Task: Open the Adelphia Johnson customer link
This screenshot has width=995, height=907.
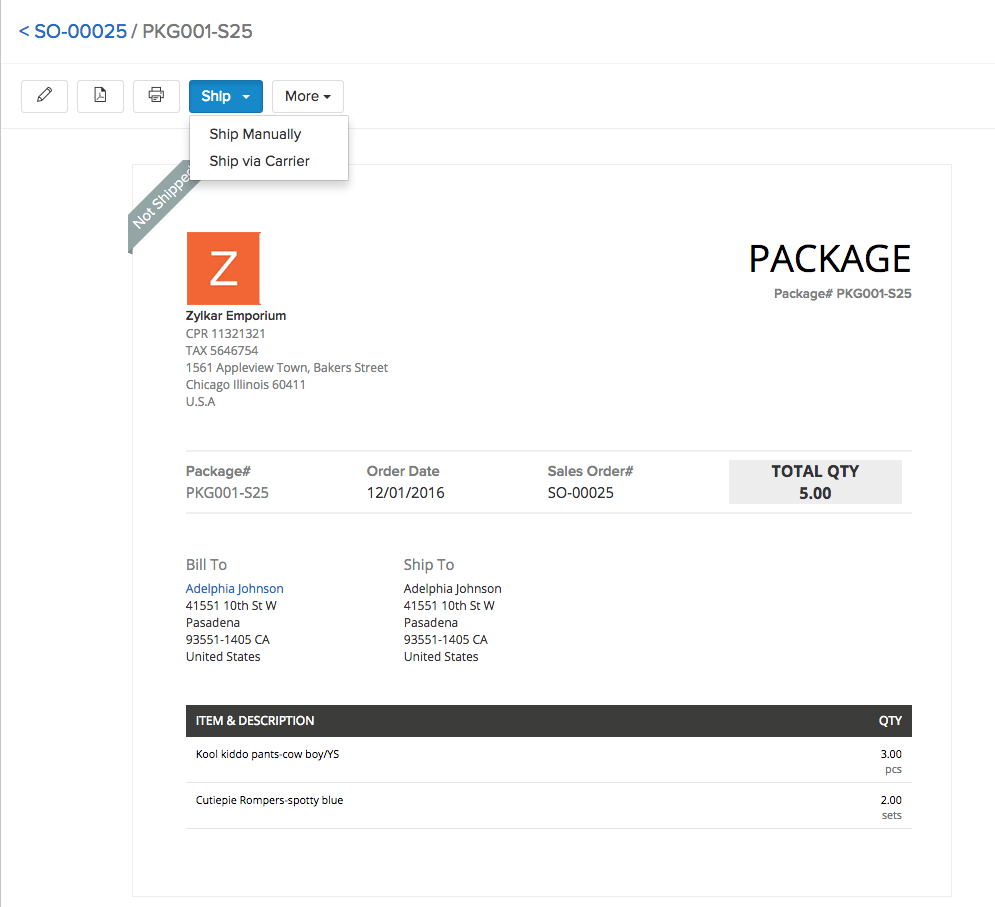Action: [x=234, y=588]
